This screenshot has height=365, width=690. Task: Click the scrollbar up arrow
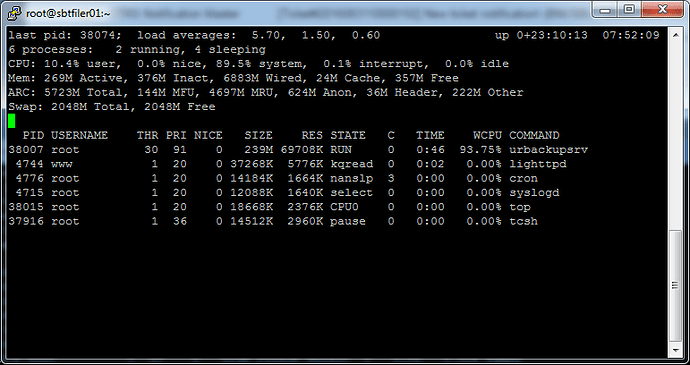pyautogui.click(x=675, y=34)
